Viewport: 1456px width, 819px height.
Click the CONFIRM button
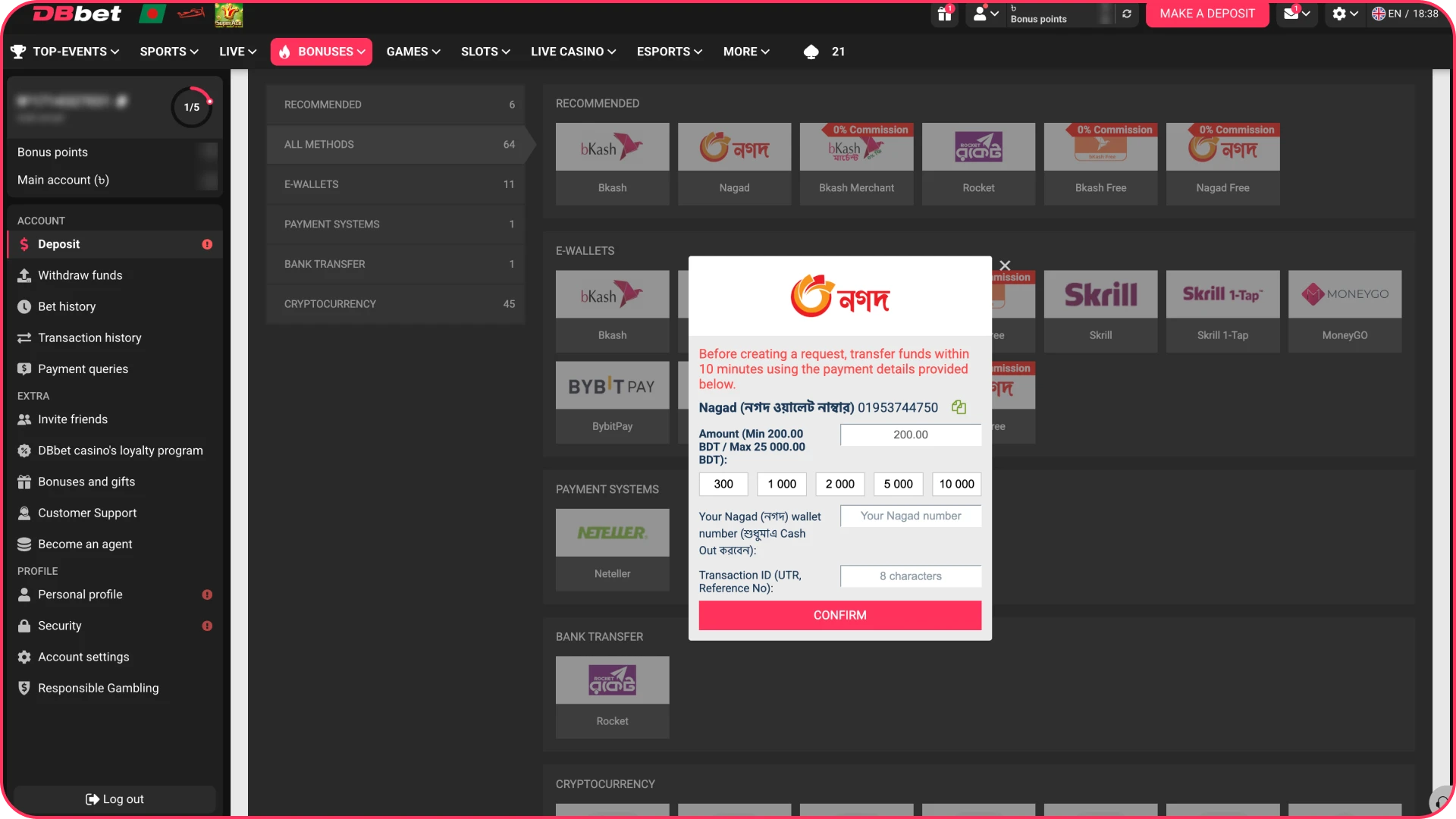pyautogui.click(x=839, y=615)
